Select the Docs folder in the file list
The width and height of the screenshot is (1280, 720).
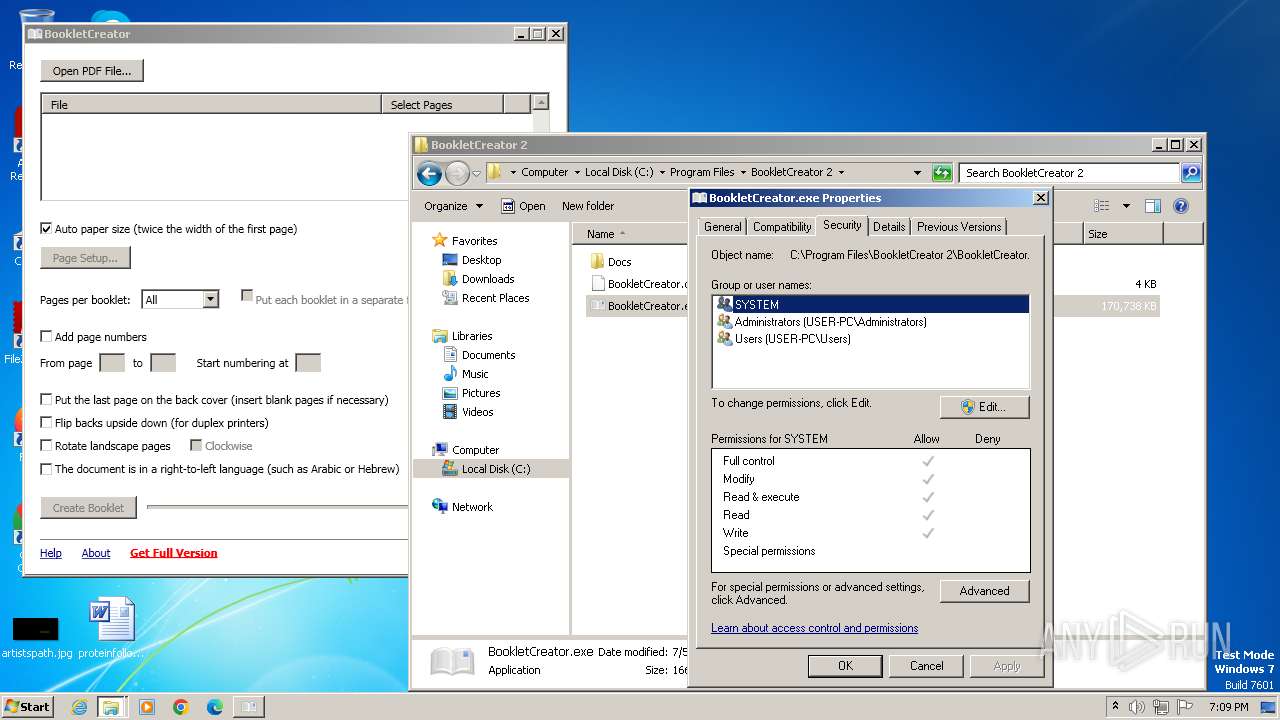(x=611, y=262)
